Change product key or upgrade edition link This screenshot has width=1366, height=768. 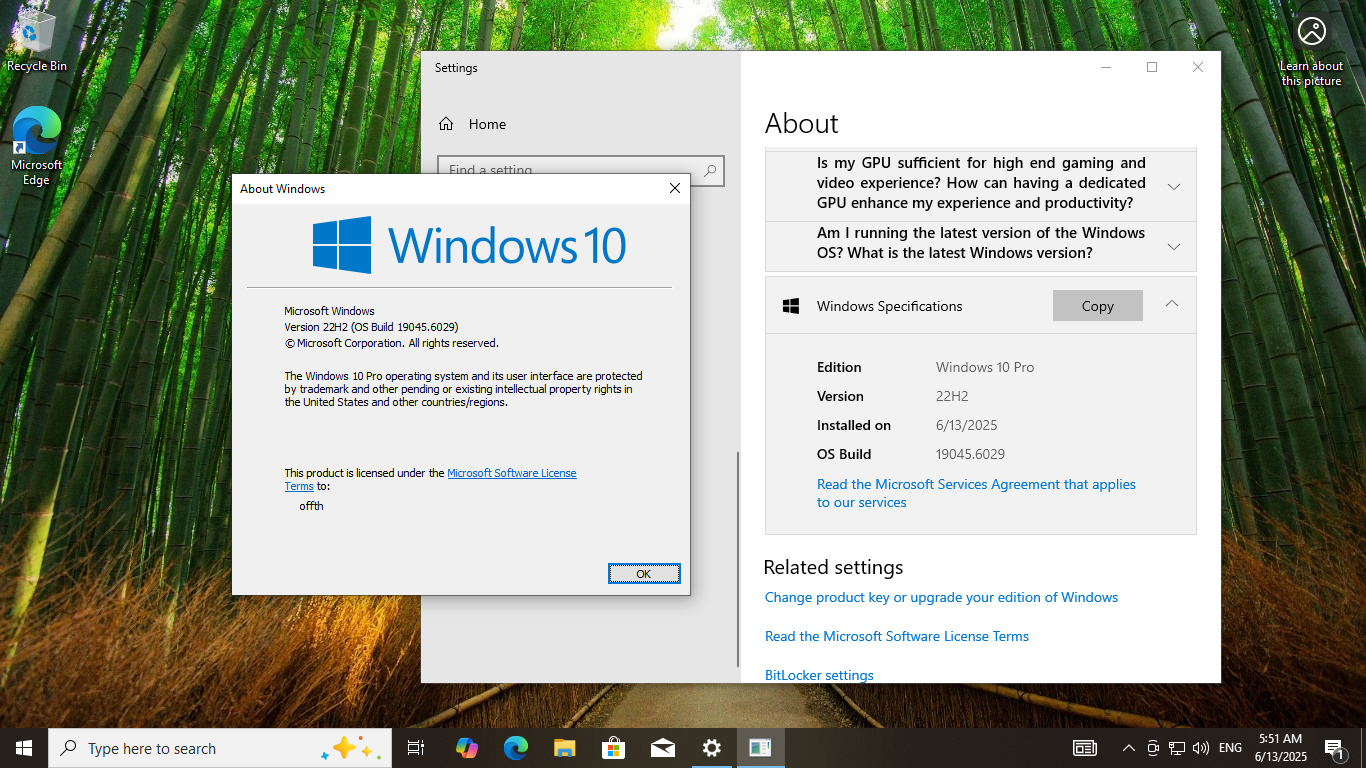pyautogui.click(x=941, y=597)
